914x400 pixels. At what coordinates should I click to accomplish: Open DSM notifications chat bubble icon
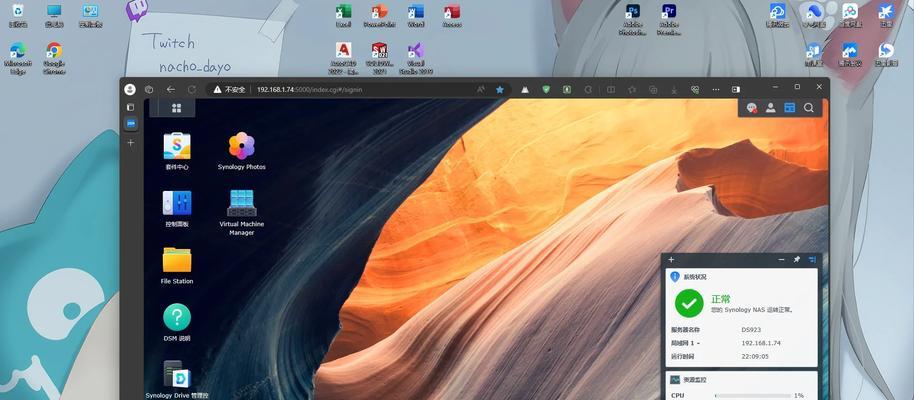(x=752, y=108)
